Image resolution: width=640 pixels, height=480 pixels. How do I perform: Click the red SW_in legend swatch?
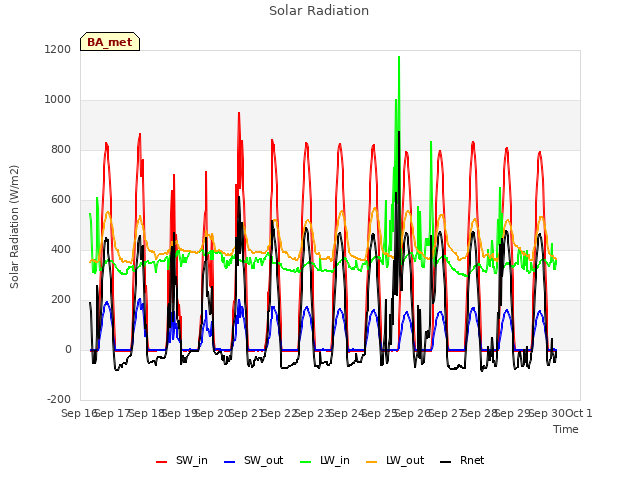pos(162,462)
